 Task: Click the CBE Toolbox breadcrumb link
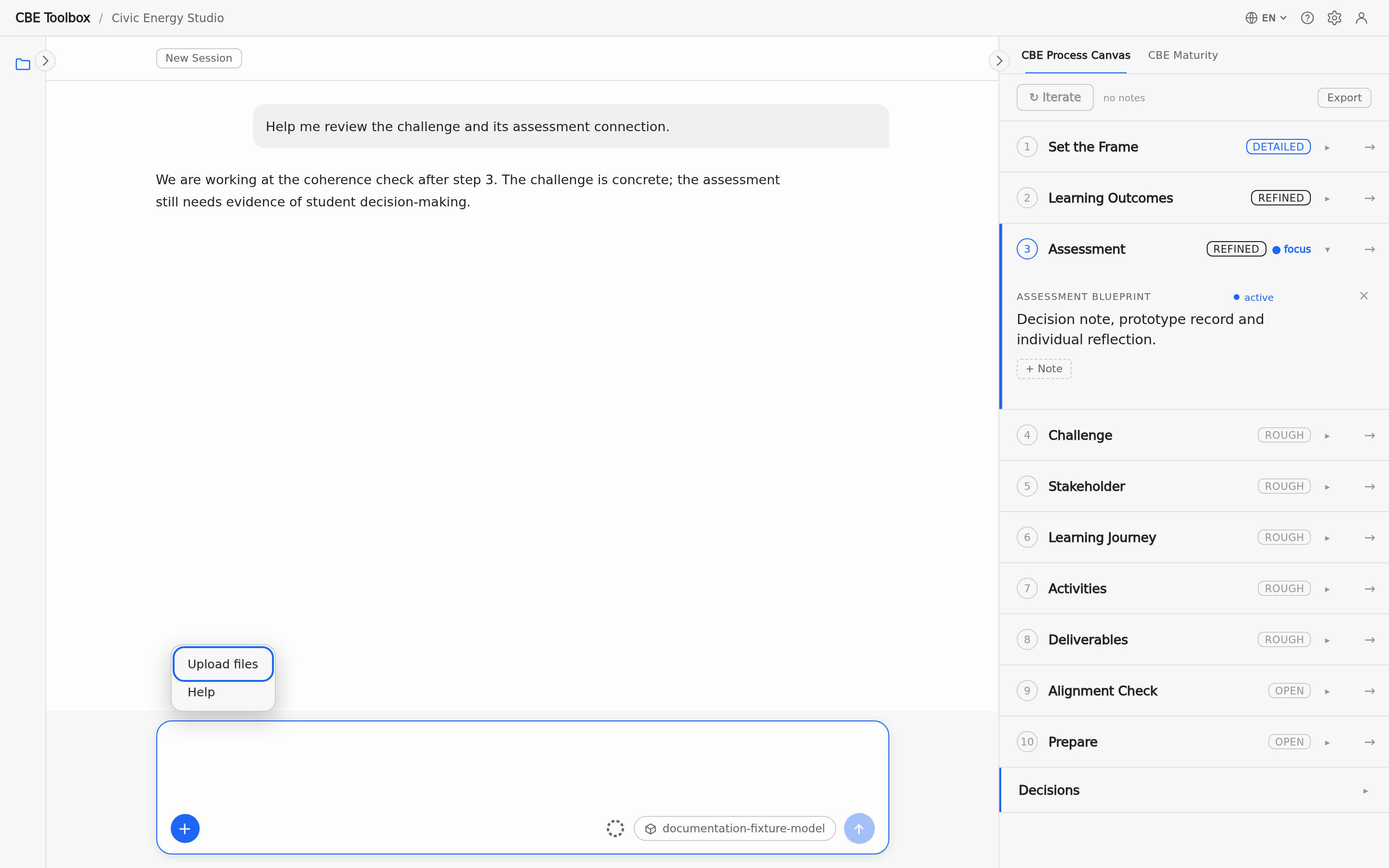53,18
